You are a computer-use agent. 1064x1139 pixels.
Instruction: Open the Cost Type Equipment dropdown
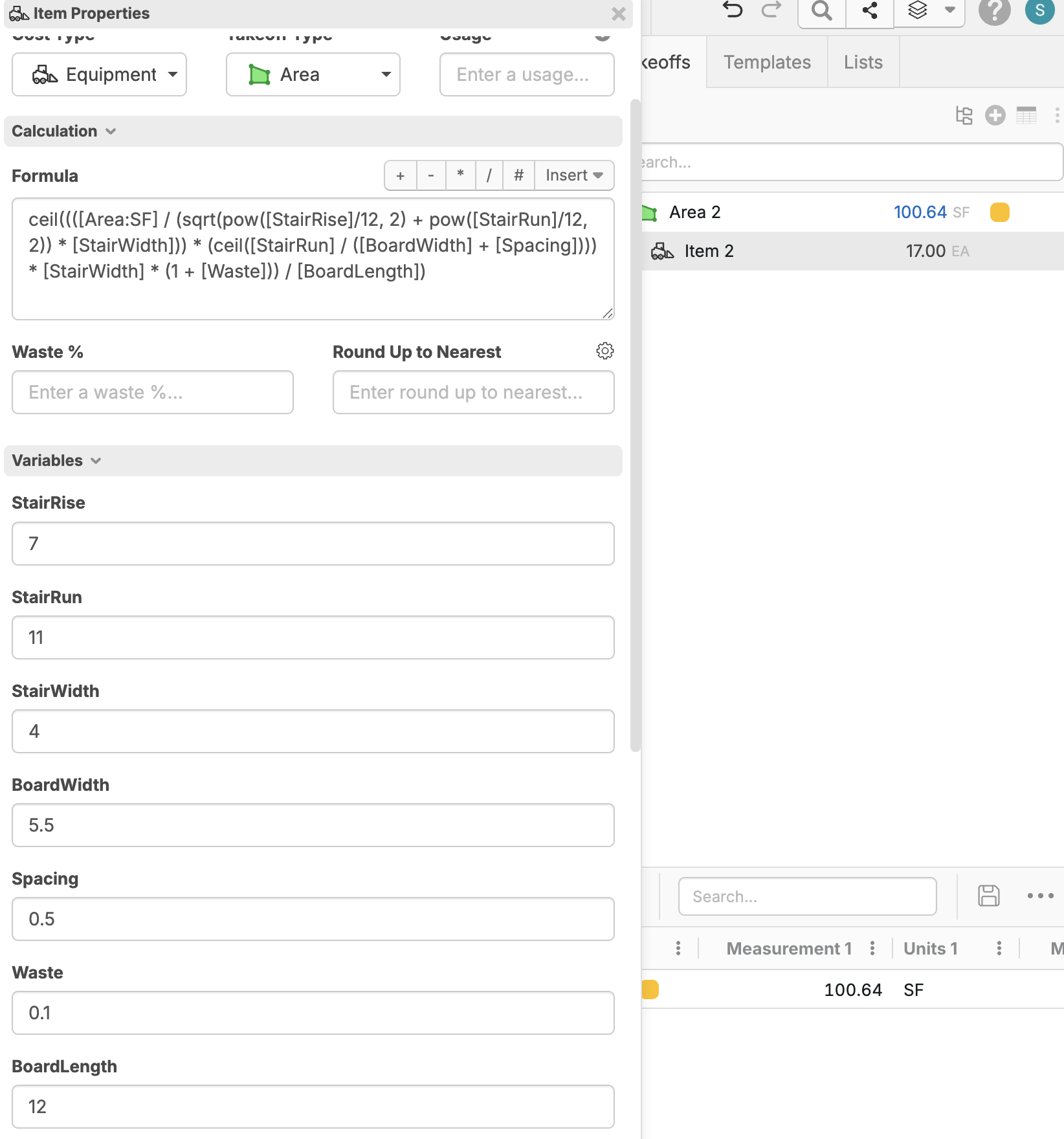[99, 75]
